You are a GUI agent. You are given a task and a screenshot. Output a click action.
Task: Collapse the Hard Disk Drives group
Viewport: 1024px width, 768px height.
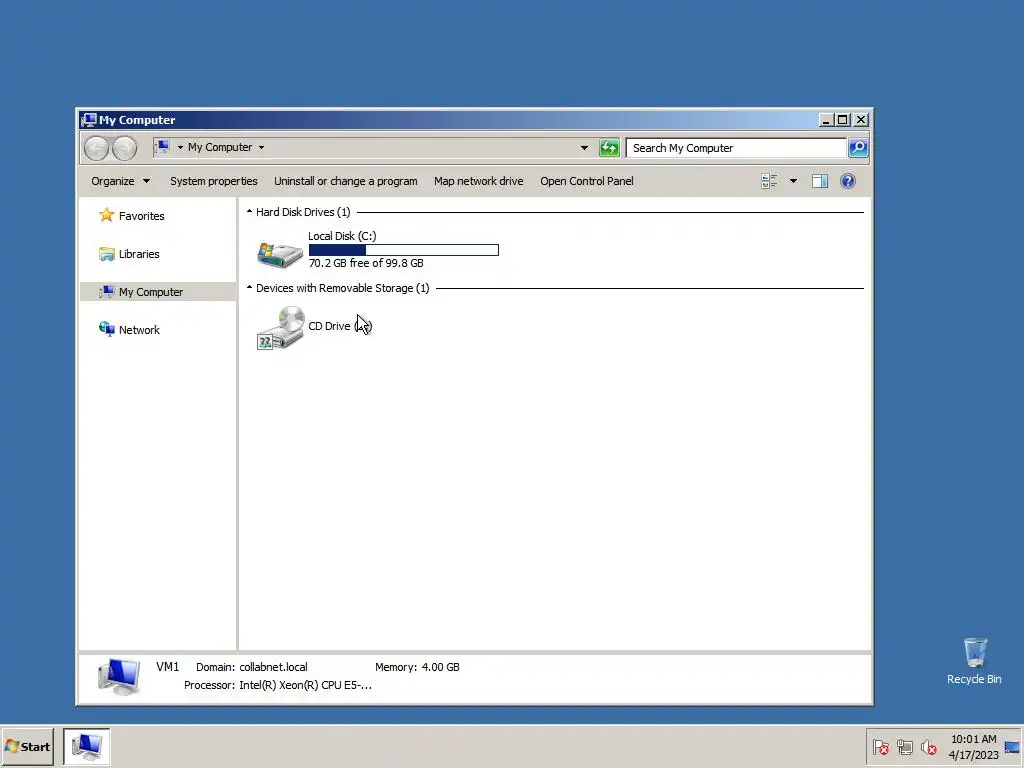pos(249,211)
